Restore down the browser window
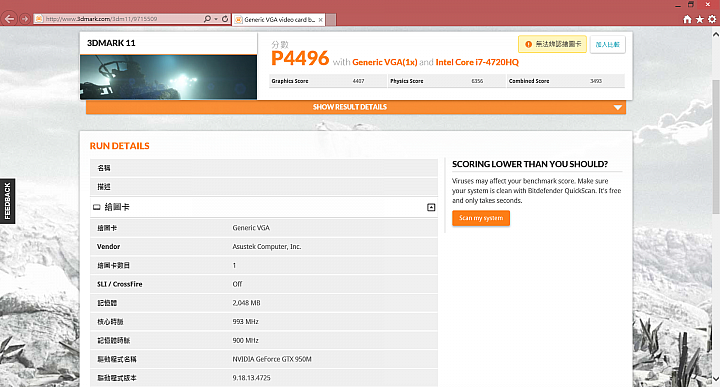The width and height of the screenshot is (720, 387). click(x=691, y=5)
